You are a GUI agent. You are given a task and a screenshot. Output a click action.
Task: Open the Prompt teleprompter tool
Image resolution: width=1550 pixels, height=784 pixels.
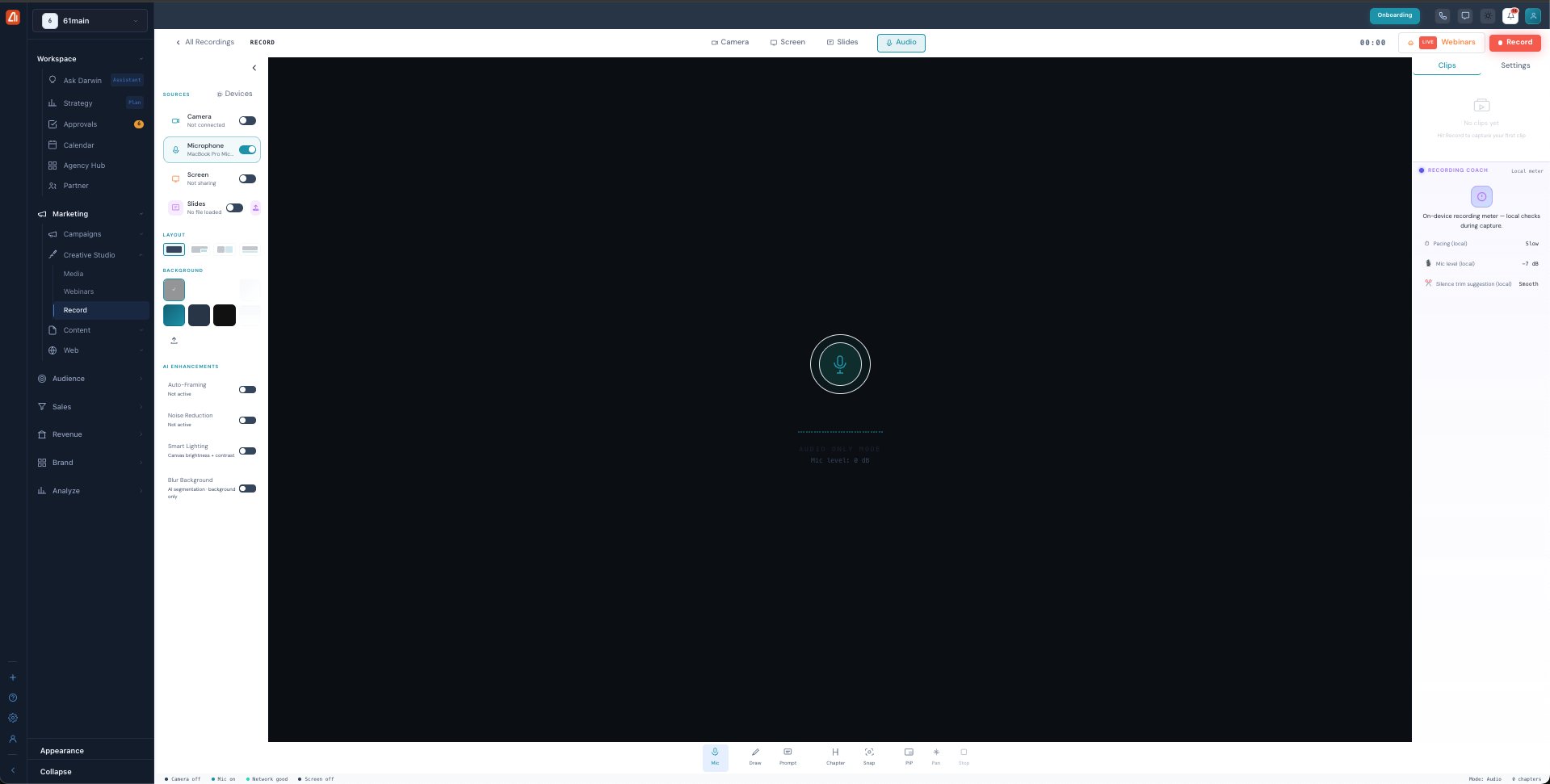click(x=788, y=757)
